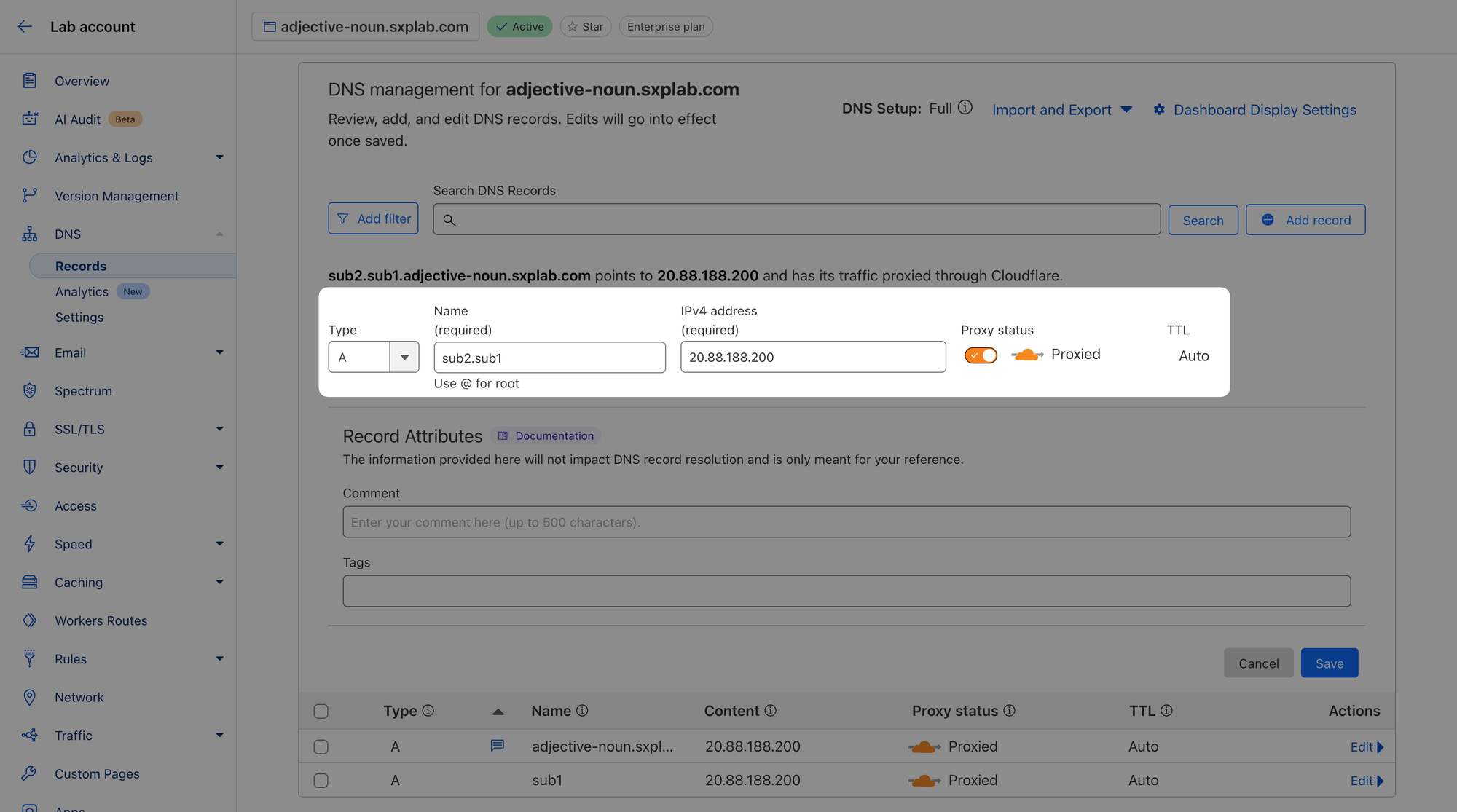Click Edit on the adjective-noun.sxpl... record row

point(1367,747)
